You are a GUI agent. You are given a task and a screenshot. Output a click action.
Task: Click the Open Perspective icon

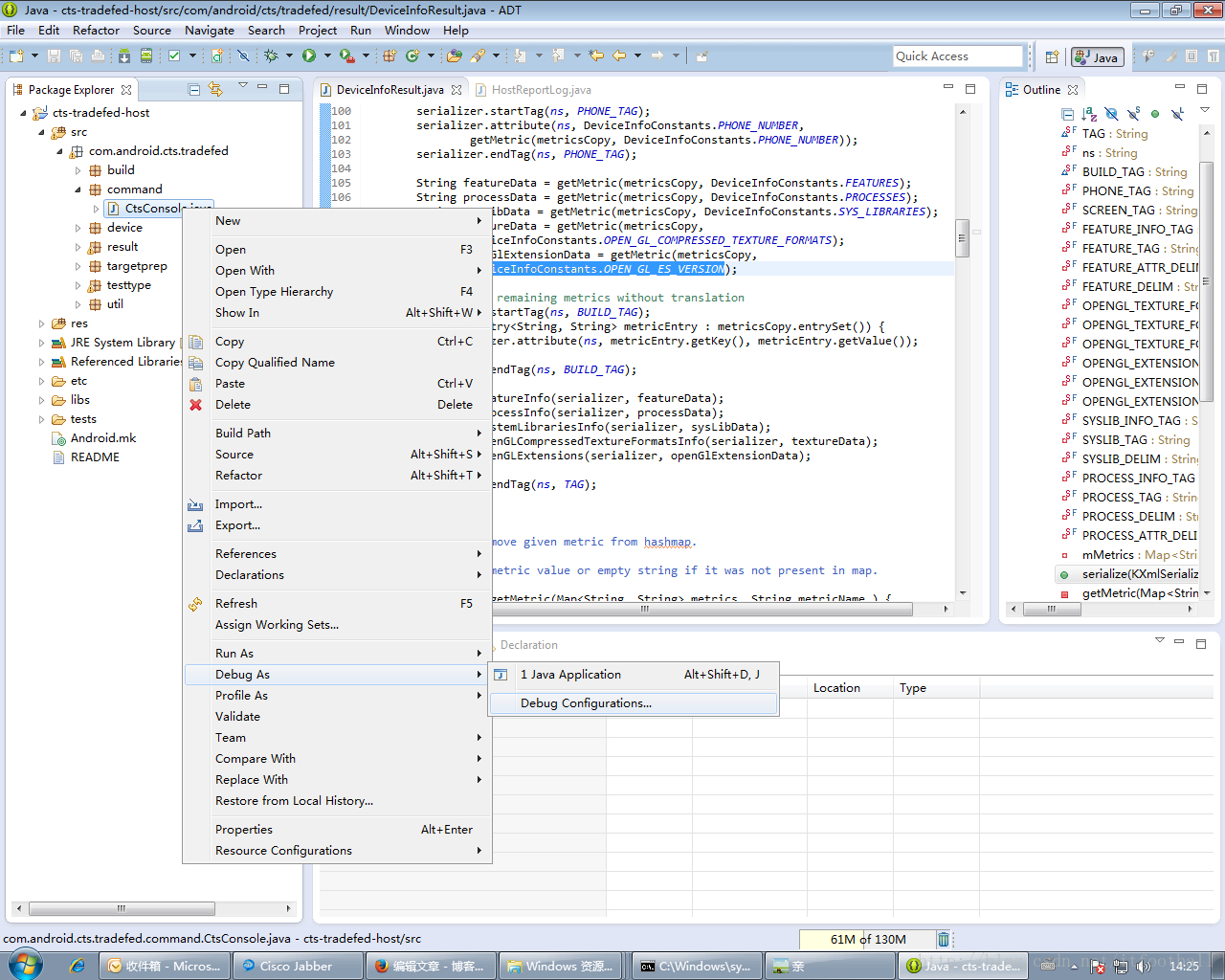point(1052,57)
